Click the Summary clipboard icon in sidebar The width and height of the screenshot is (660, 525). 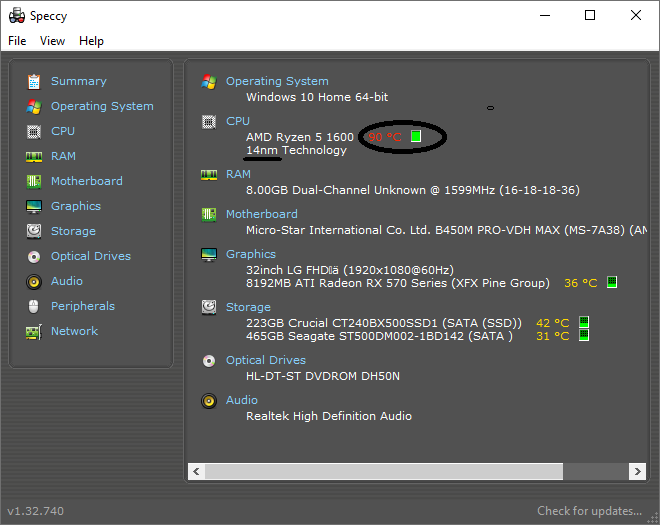34,82
